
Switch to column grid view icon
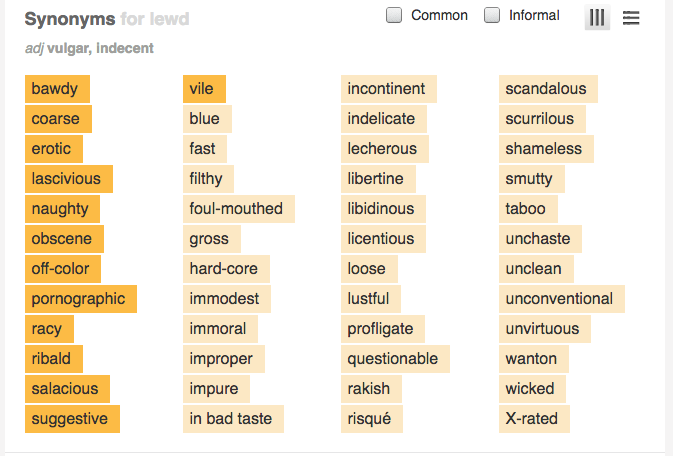tap(597, 17)
